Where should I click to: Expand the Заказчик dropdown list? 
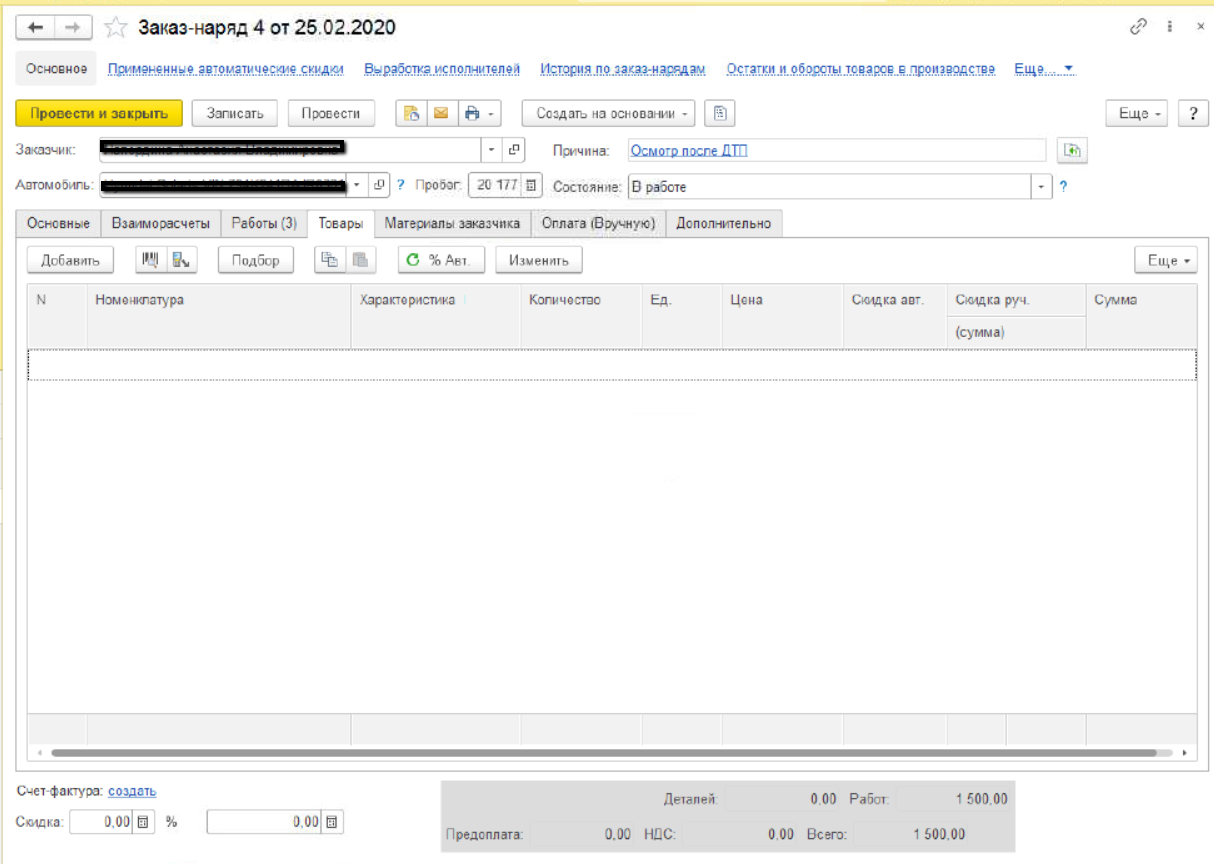click(x=492, y=150)
